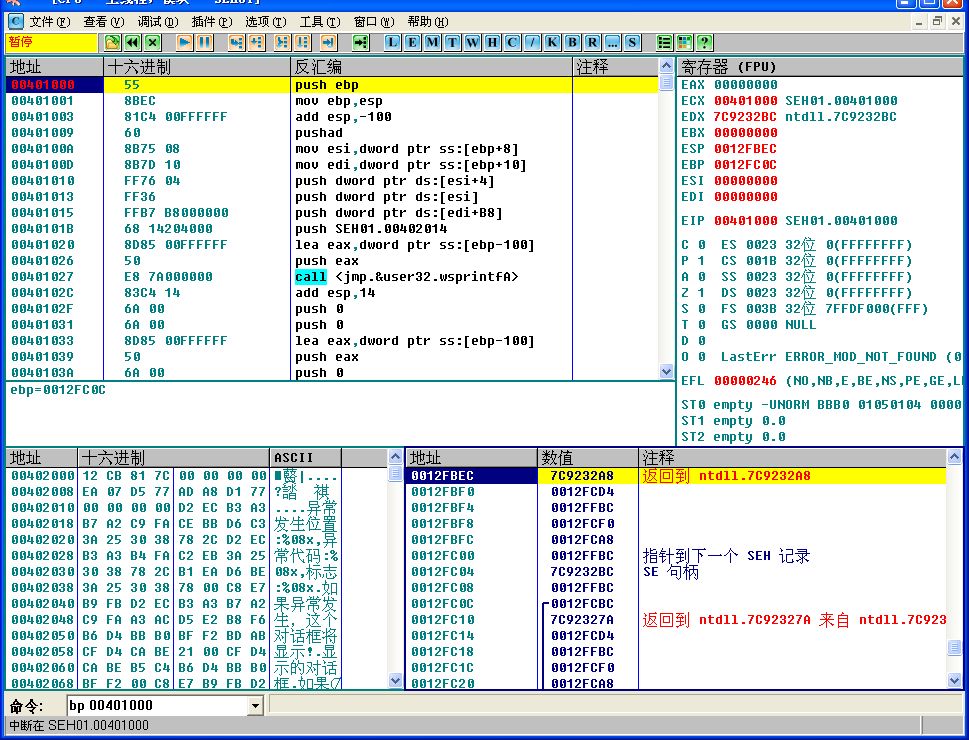Open the 工具(T) menu
969x740 pixels.
pyautogui.click(x=320, y=22)
